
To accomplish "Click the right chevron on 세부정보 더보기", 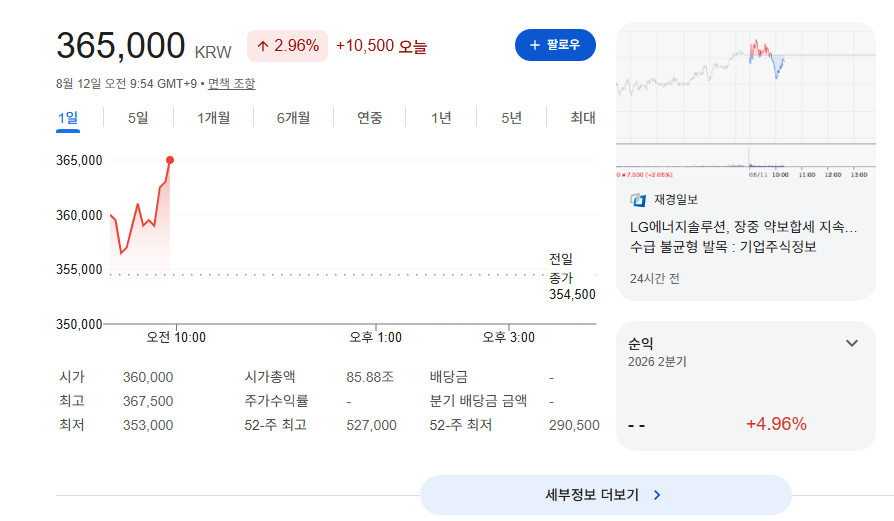I will pyautogui.click(x=657, y=495).
